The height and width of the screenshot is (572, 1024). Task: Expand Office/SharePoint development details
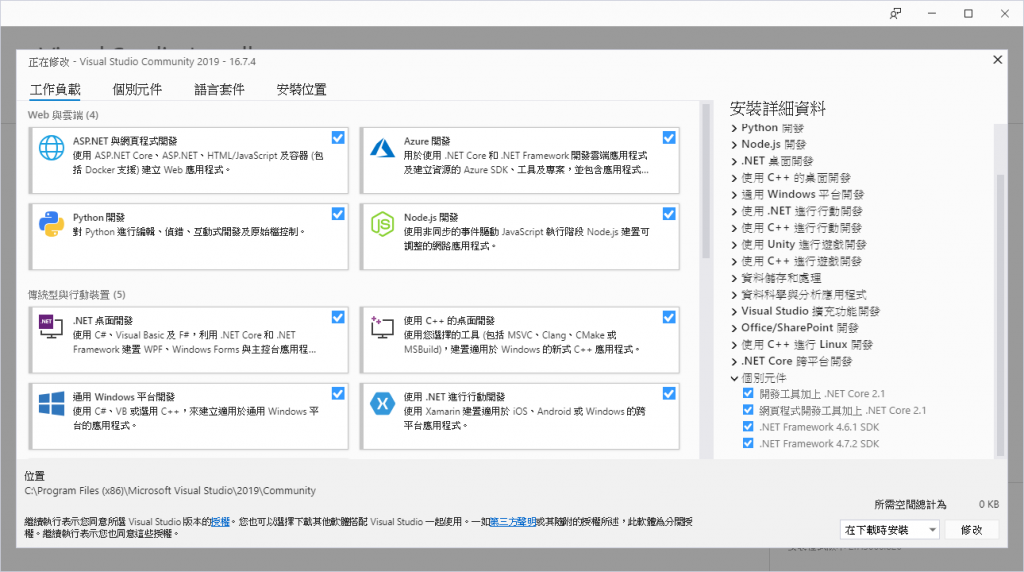pos(734,328)
